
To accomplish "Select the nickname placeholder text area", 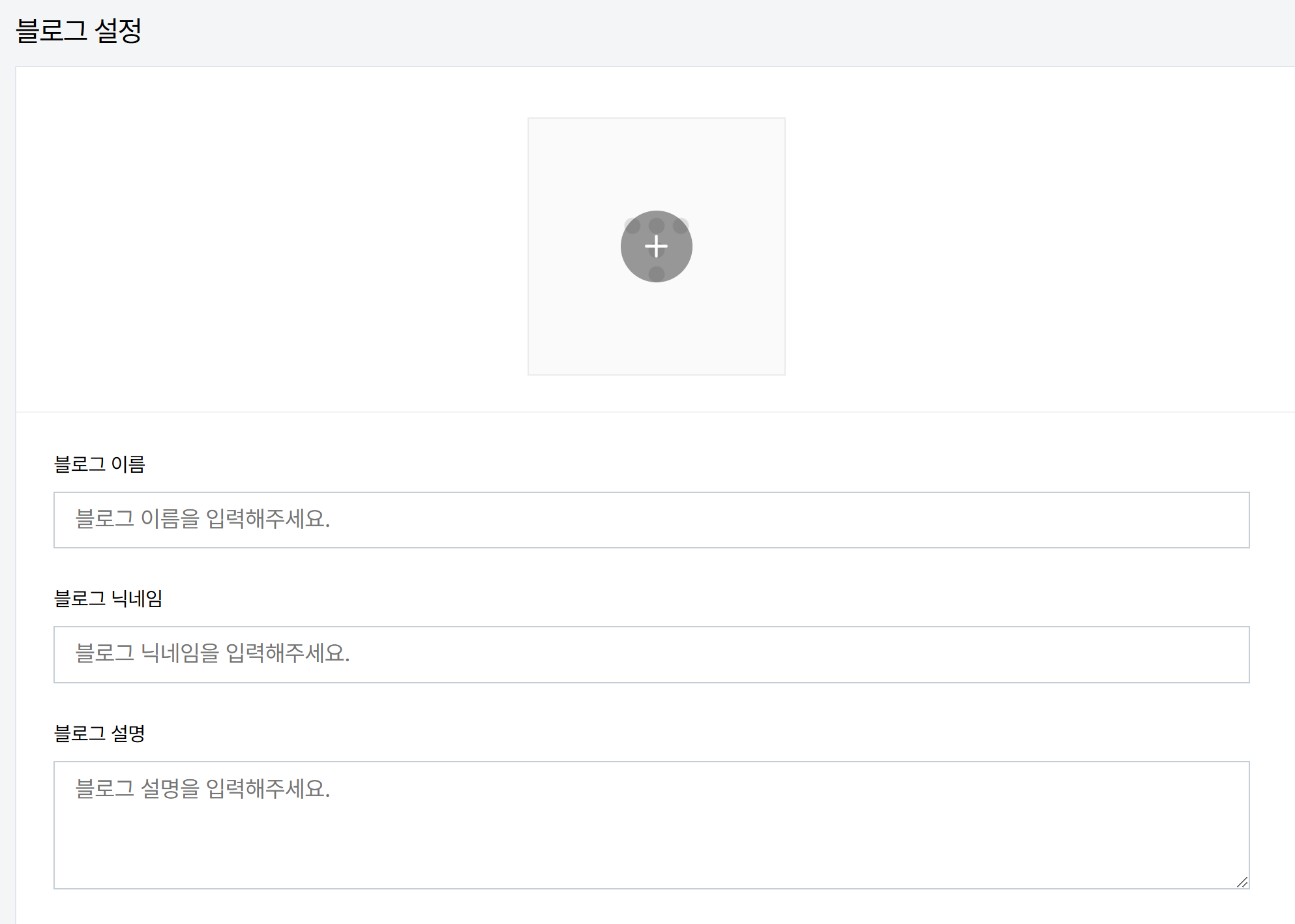I will 212,655.
